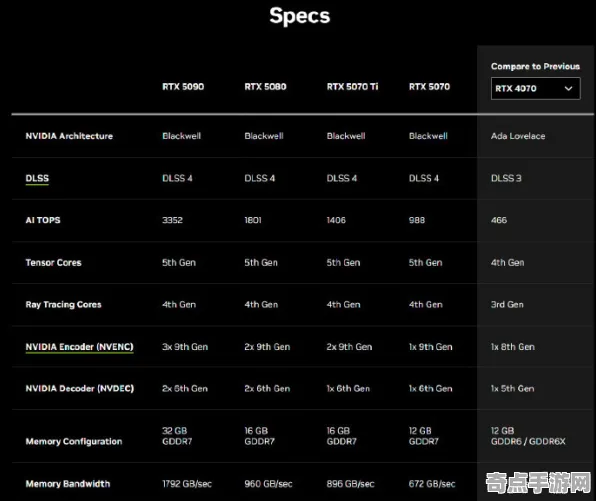The height and width of the screenshot is (501, 596).
Task: Open the RTX 4070 comparison dropdown
Action: (535, 89)
